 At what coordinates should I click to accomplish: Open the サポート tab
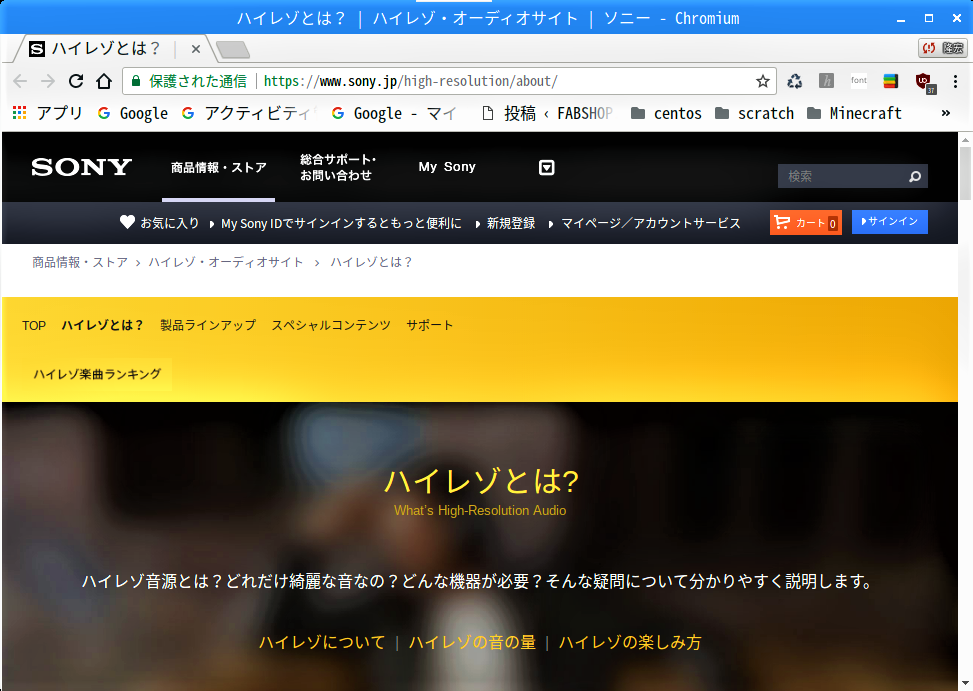point(429,325)
